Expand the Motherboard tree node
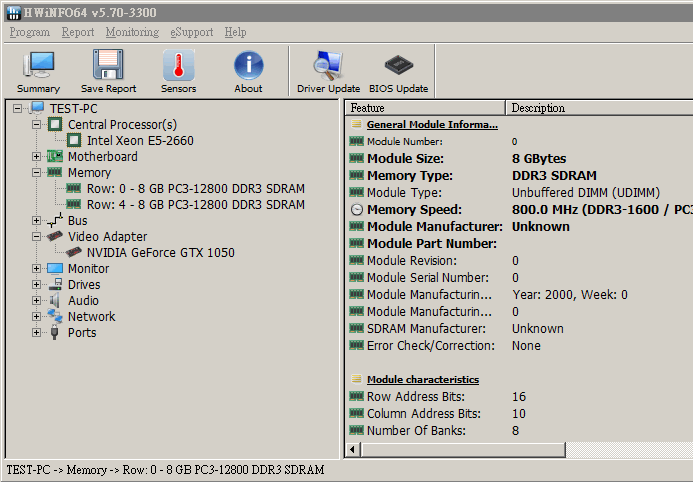The height and width of the screenshot is (482, 693). click(37, 157)
